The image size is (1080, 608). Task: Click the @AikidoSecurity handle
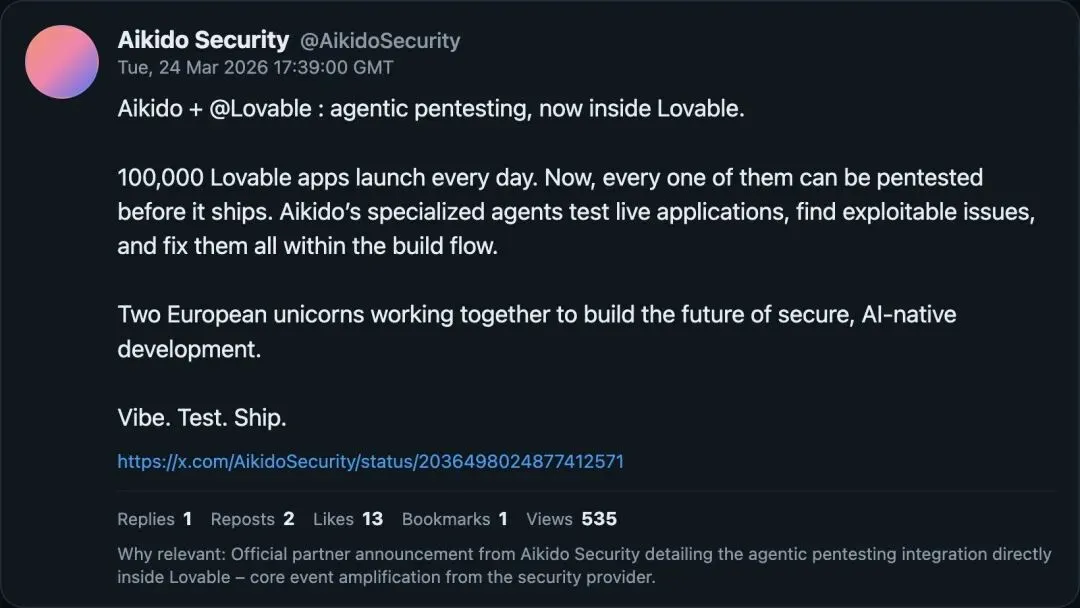(381, 41)
